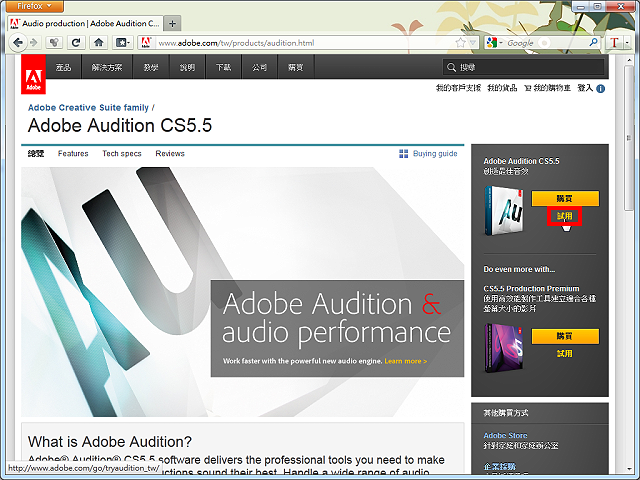Screen dimensions: 640x480
Task: Open the Buying guide link
Action: (435, 153)
